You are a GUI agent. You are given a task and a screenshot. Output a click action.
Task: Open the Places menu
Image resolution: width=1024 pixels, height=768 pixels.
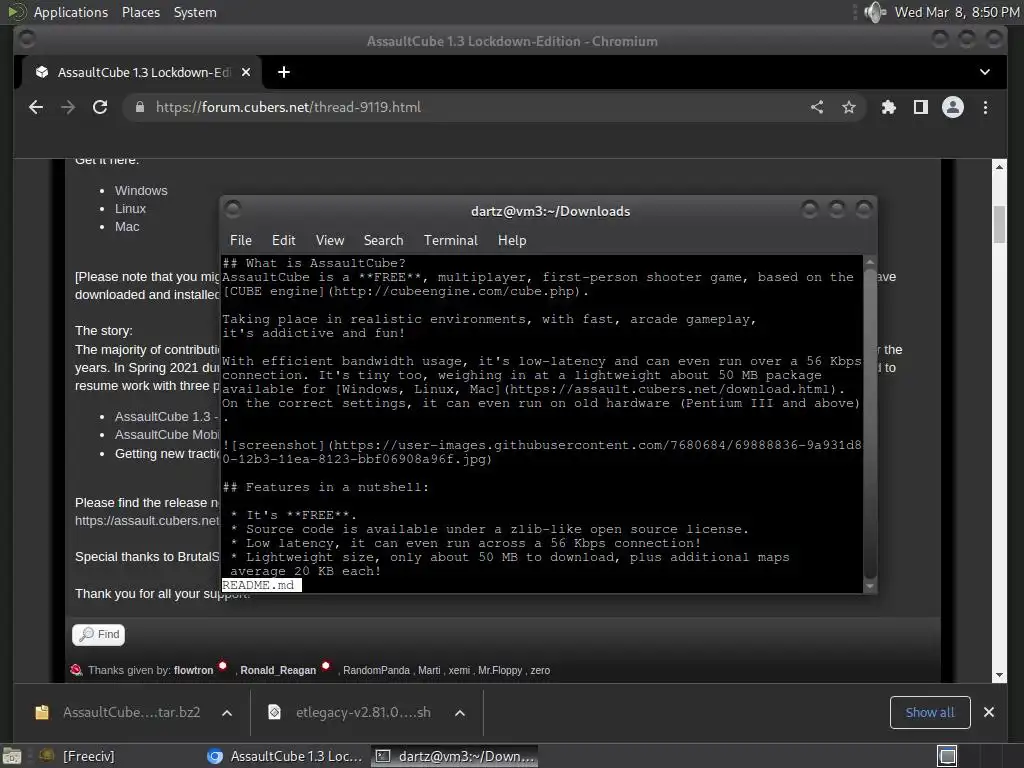pyautogui.click(x=141, y=12)
